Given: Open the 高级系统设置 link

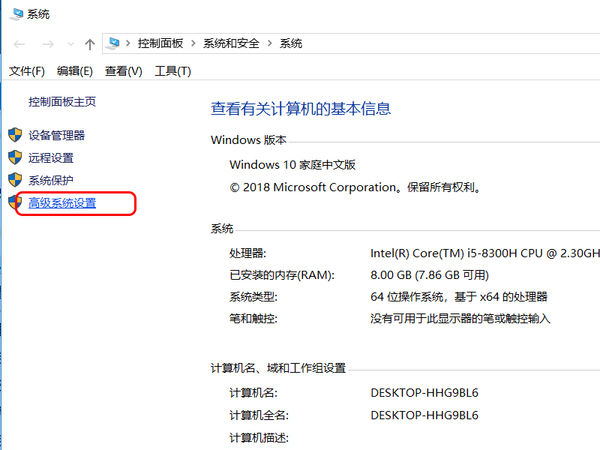Looking at the screenshot, I should [62, 204].
